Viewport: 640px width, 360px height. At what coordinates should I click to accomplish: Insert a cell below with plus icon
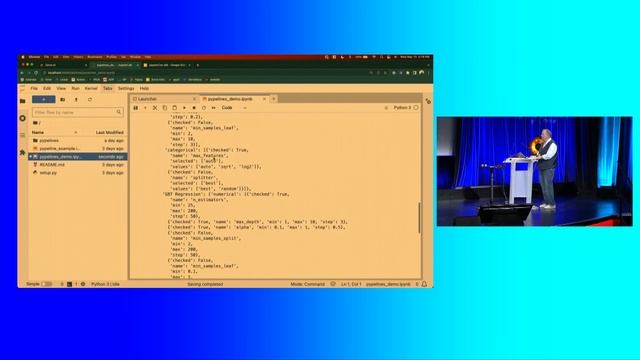[x=145, y=108]
